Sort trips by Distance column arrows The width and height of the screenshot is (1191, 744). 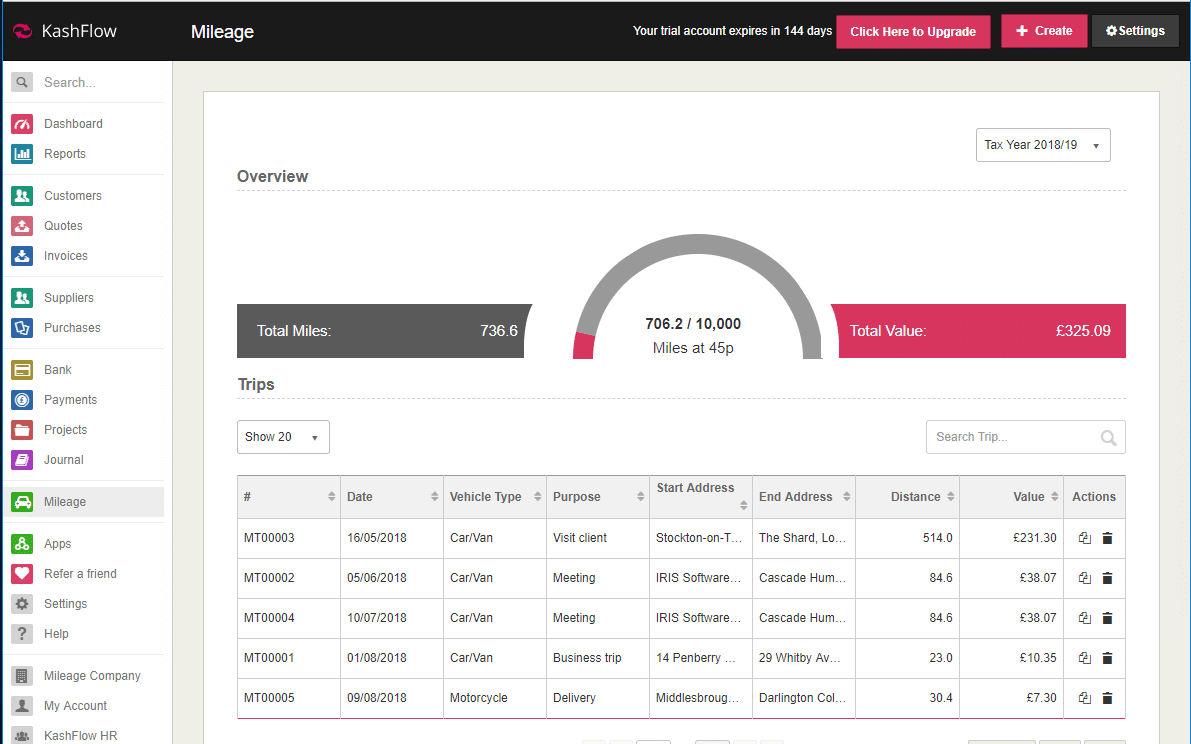click(x=951, y=497)
